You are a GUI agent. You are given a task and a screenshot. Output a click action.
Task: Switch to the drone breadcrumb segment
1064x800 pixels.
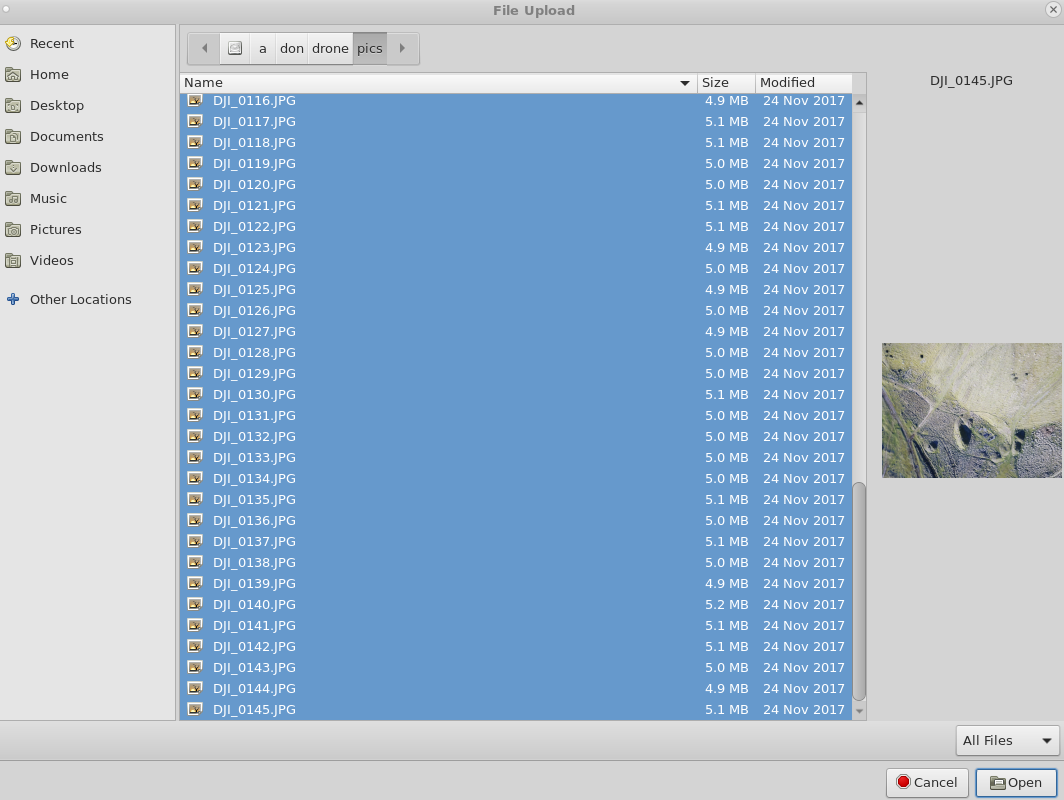(329, 47)
